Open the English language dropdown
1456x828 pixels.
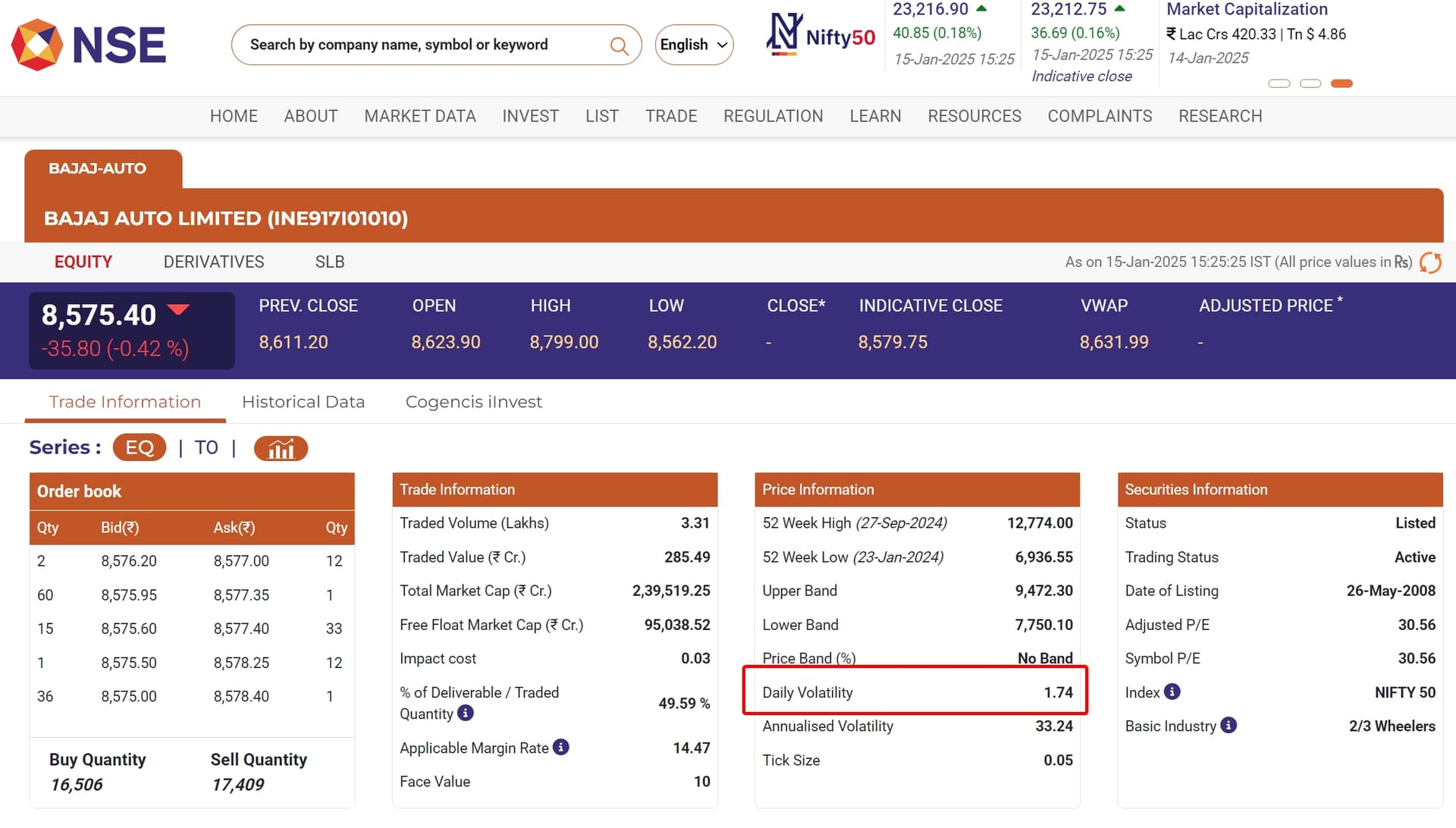[x=694, y=45]
